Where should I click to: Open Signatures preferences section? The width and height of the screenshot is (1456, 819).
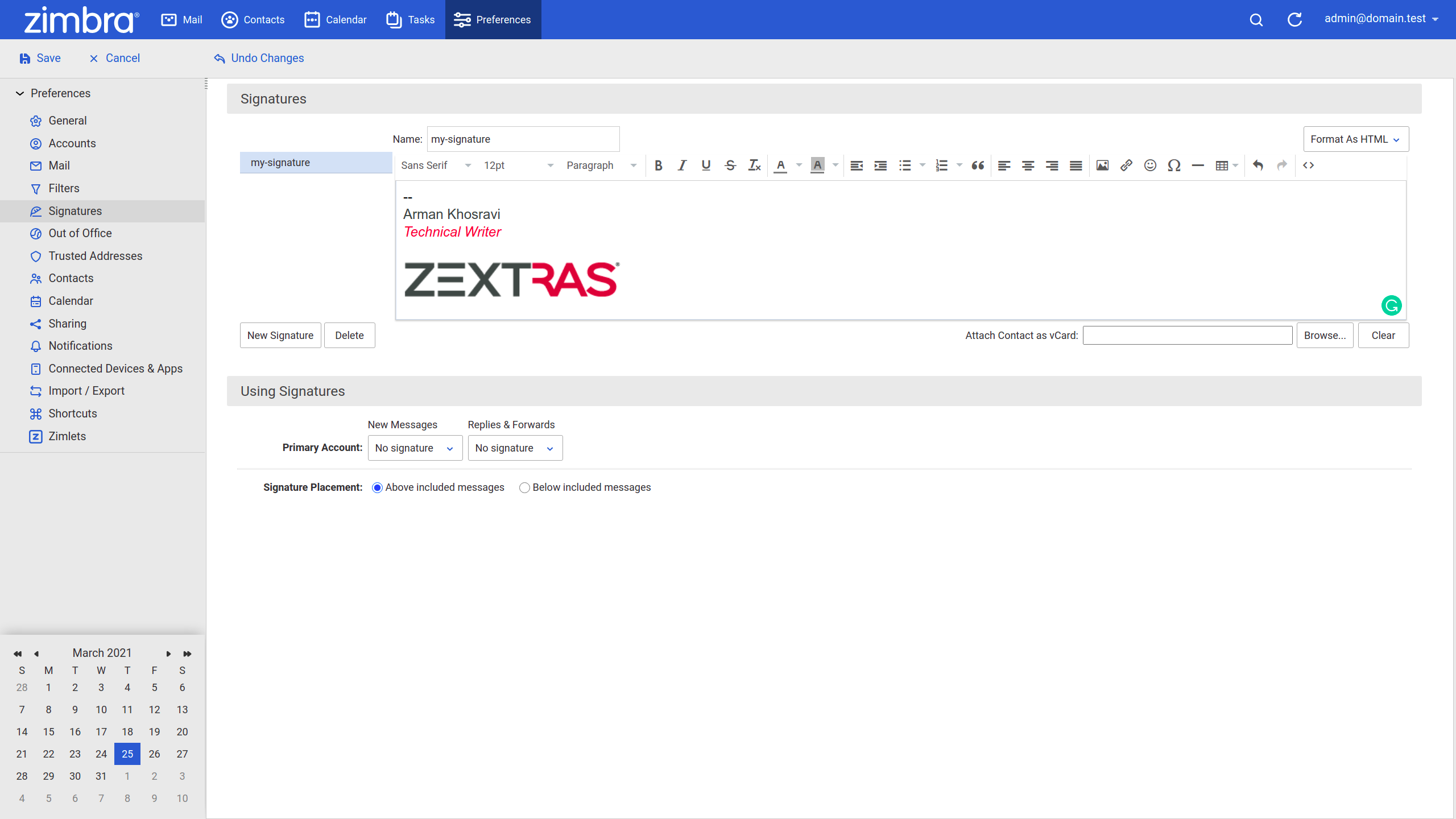75,210
